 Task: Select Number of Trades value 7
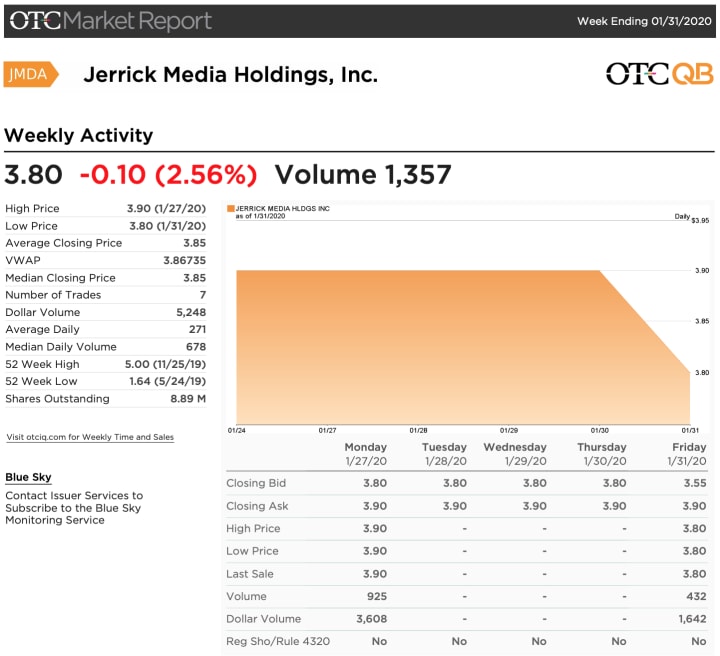point(203,295)
